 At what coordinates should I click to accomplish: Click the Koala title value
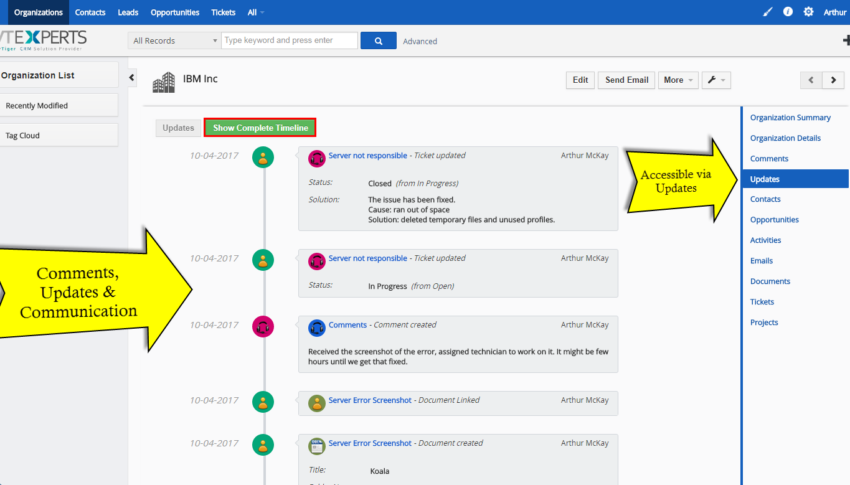pos(379,471)
